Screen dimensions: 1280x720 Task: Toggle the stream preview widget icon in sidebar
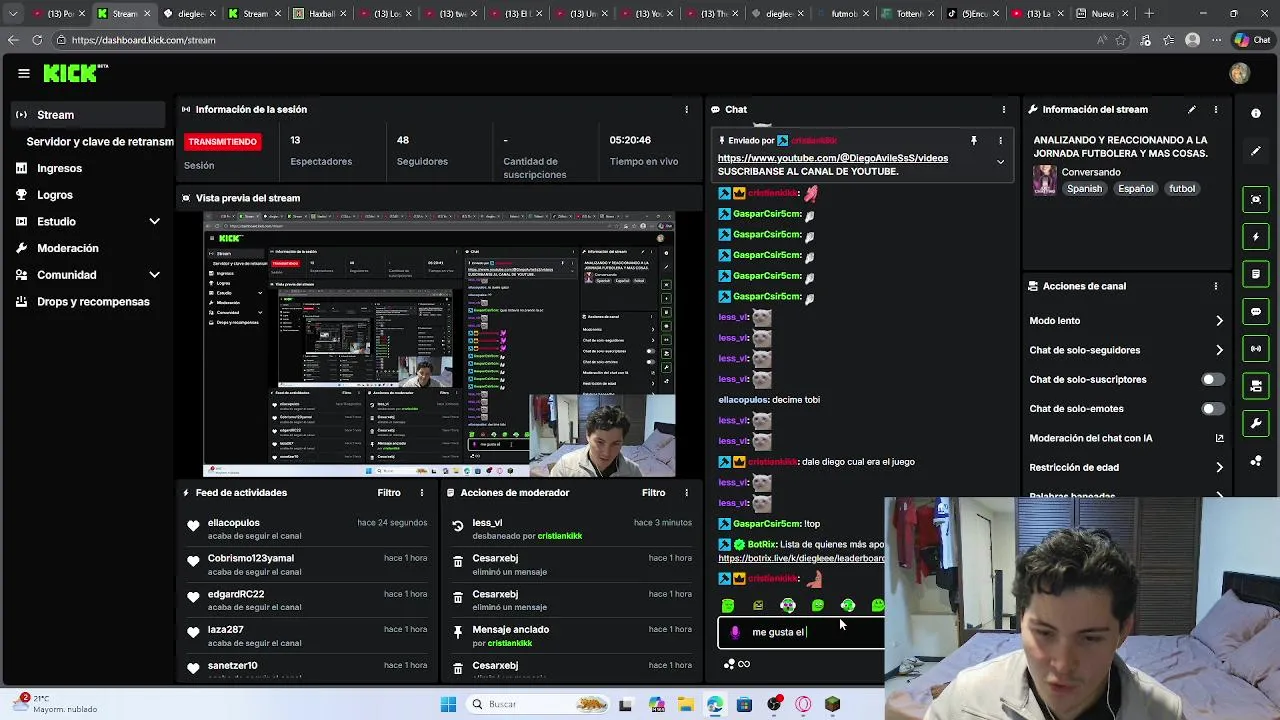(1256, 199)
